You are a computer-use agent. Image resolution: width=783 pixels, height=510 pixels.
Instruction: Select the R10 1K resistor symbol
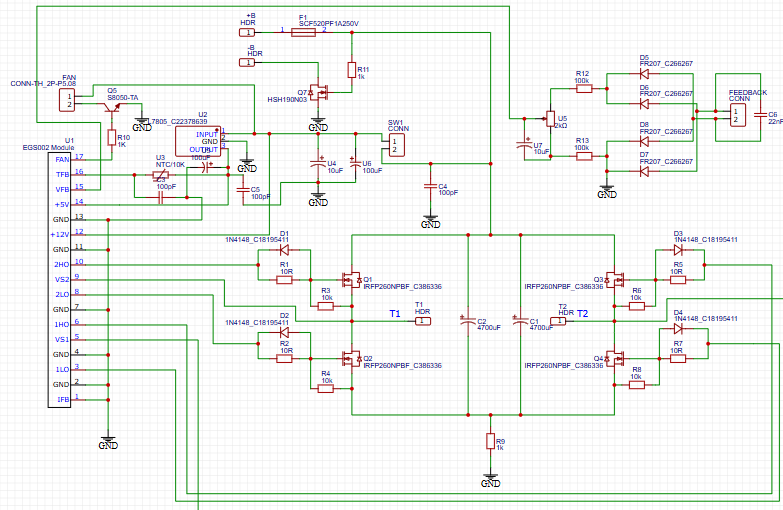[112, 137]
